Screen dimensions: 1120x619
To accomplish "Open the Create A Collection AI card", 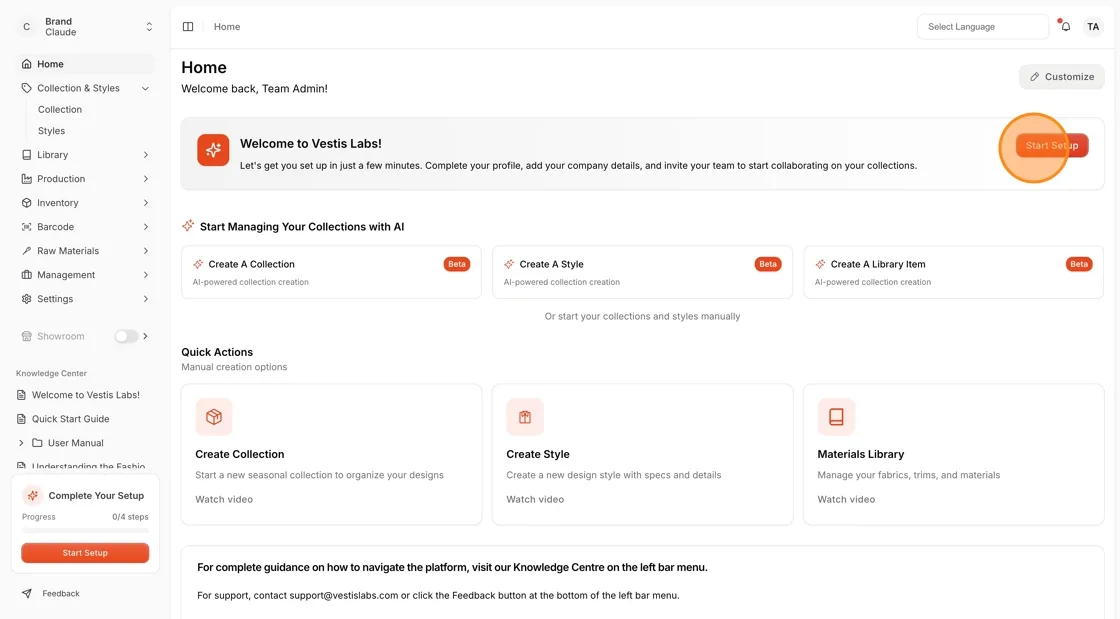I will [331, 273].
